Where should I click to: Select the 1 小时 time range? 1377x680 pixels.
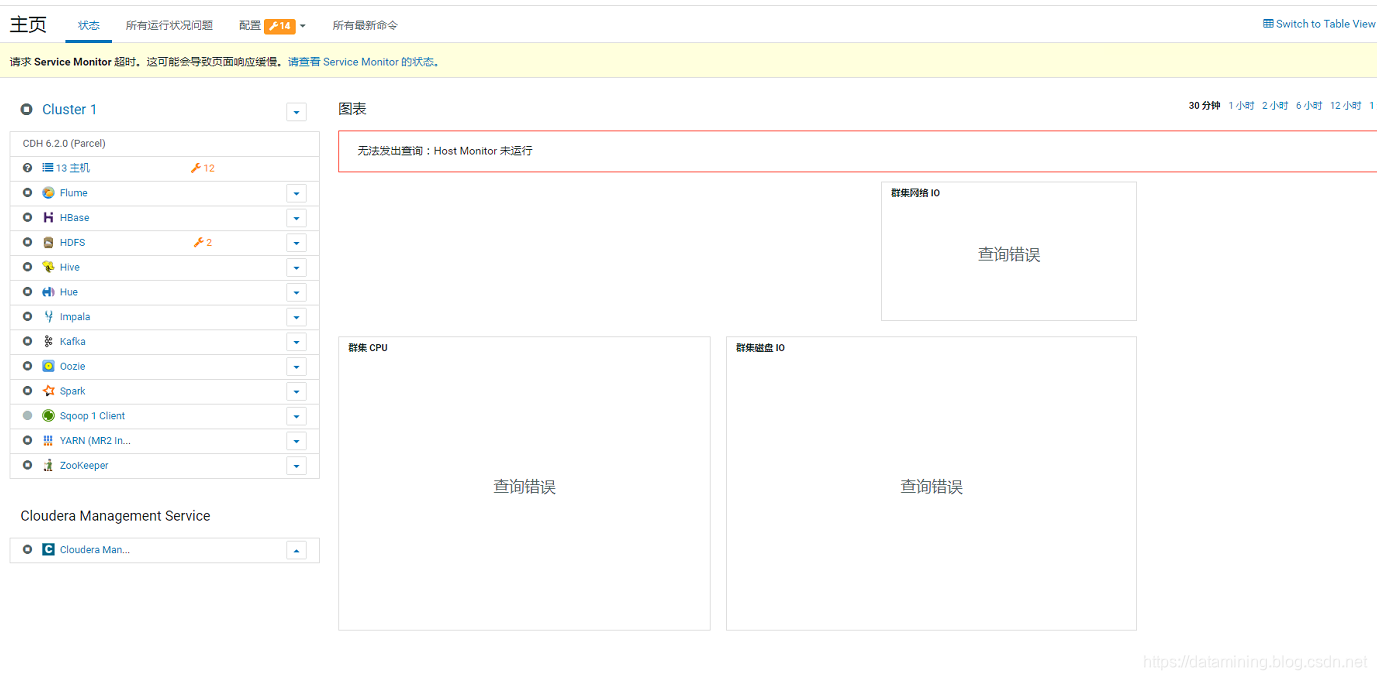click(x=1241, y=106)
